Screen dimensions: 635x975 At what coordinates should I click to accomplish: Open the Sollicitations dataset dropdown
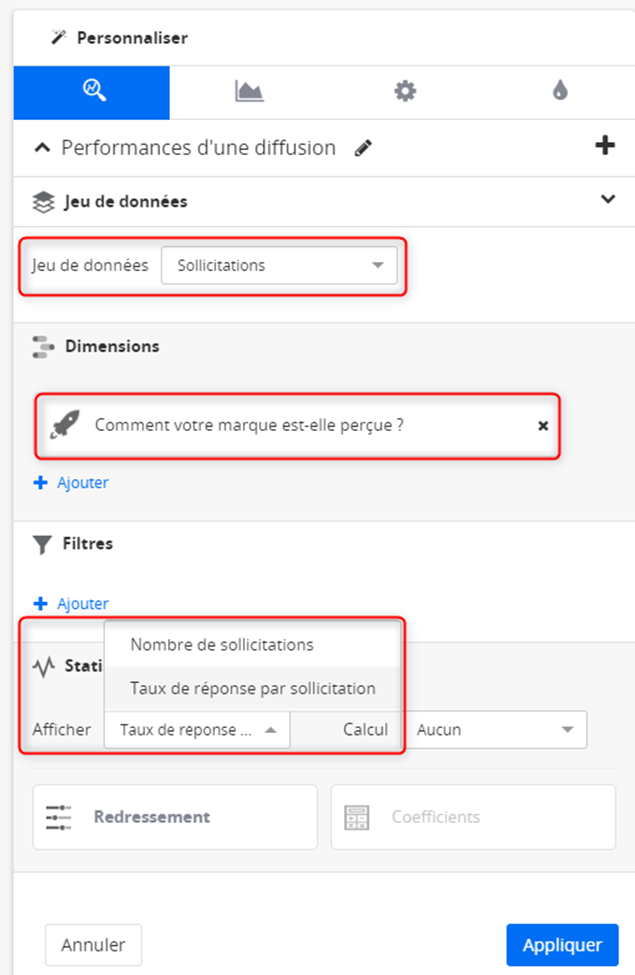click(x=279, y=266)
